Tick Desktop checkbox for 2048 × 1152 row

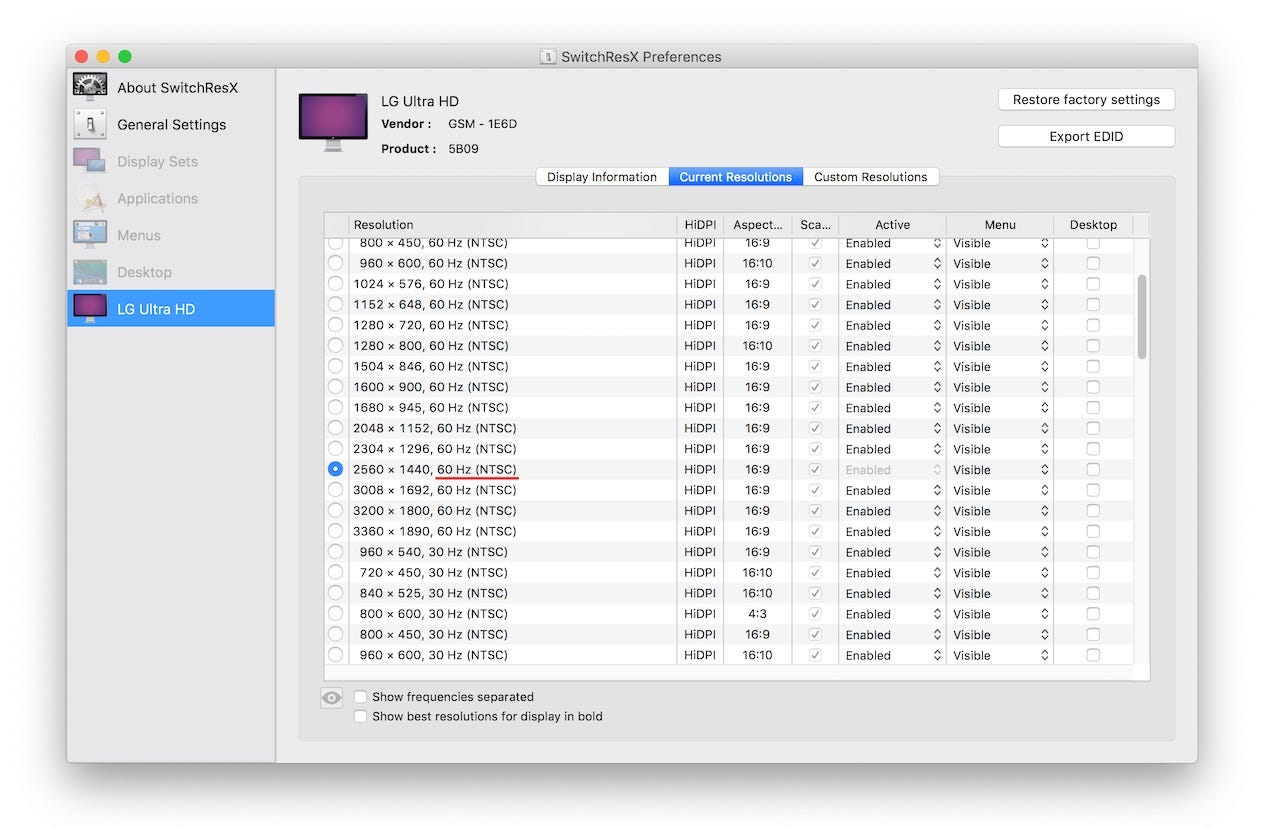(x=1093, y=428)
